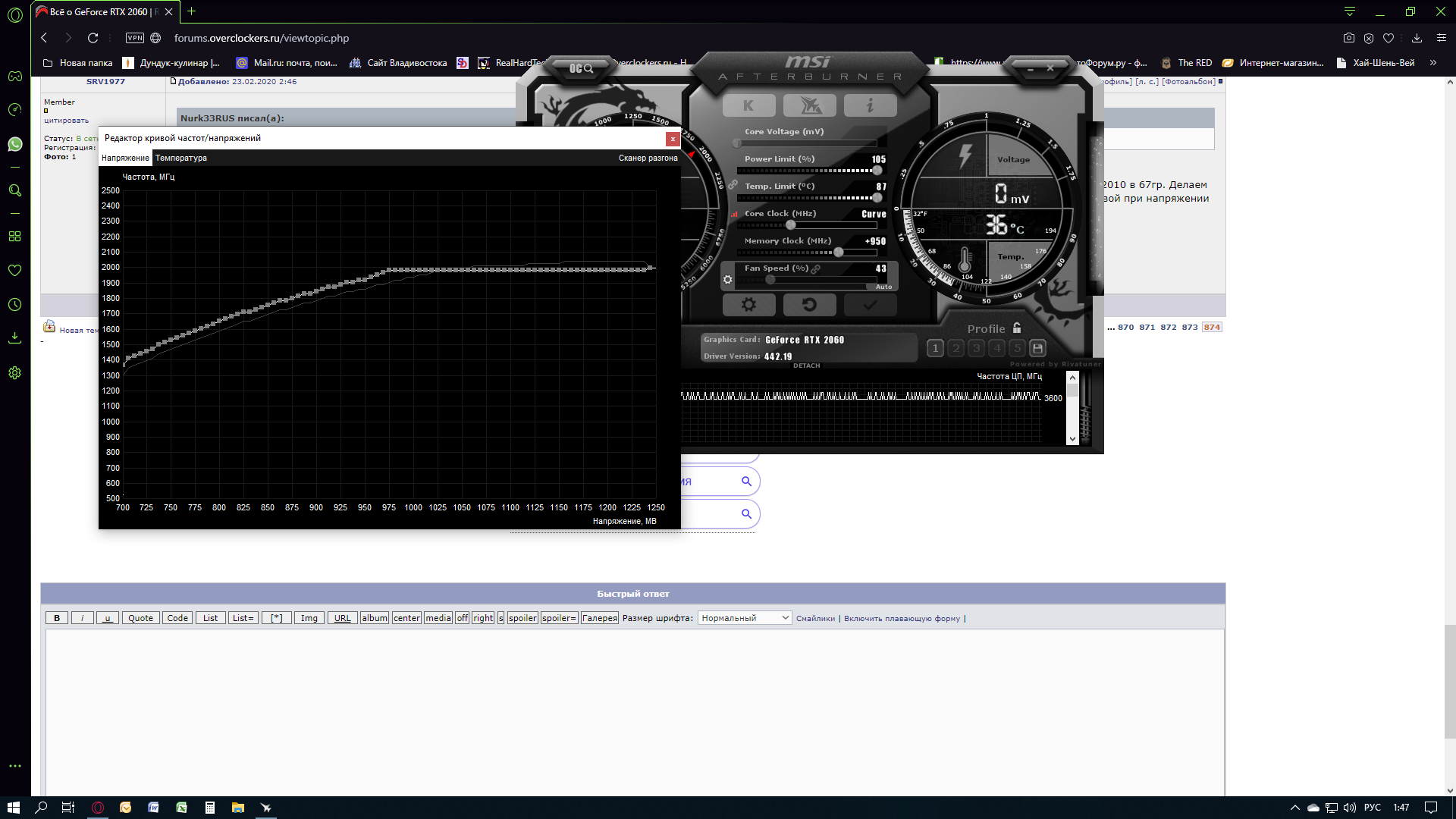Save profile using floppy disk icon
The width and height of the screenshot is (1456, 819).
[x=1038, y=348]
